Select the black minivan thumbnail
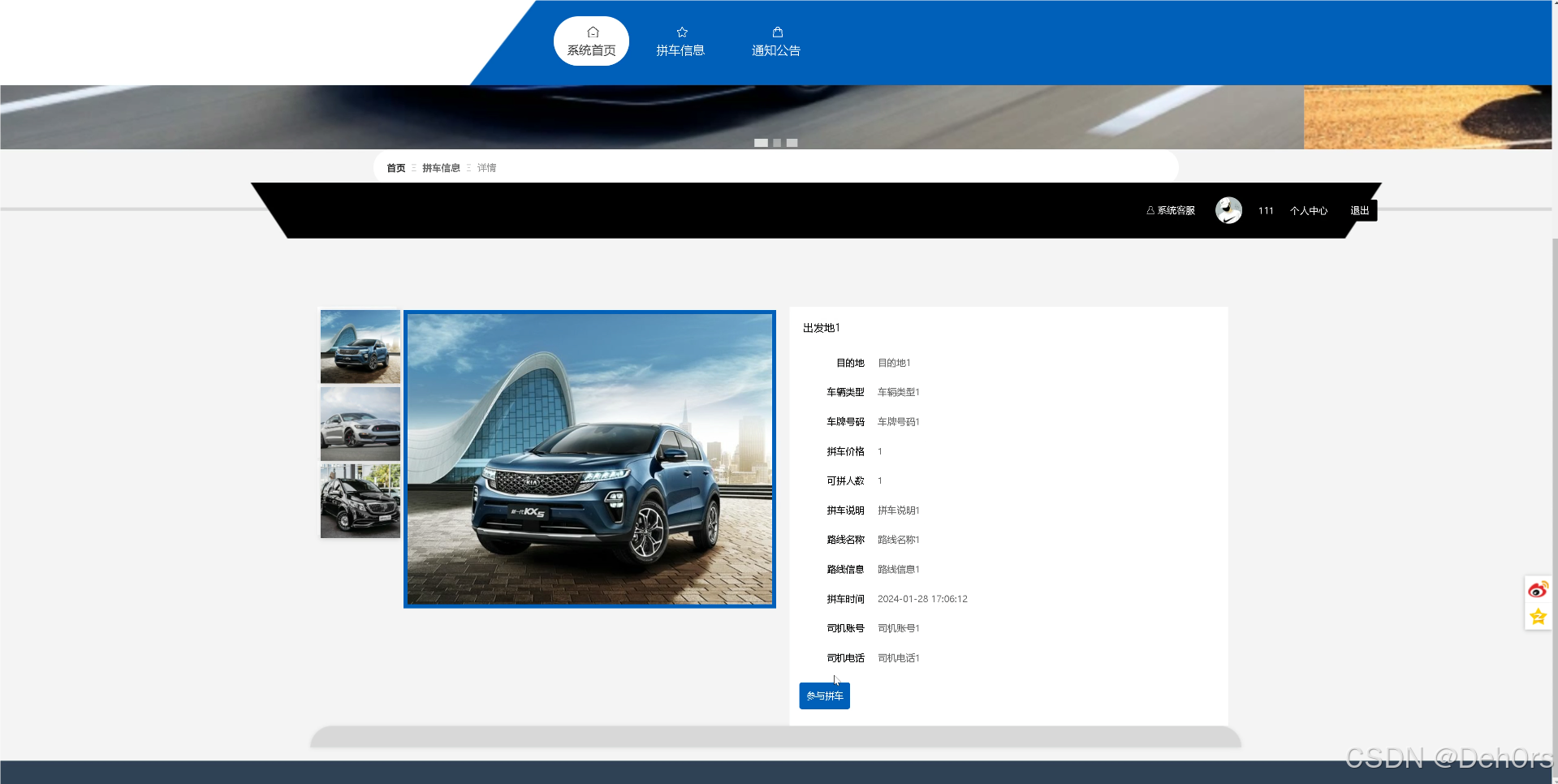1558x784 pixels. [x=360, y=501]
